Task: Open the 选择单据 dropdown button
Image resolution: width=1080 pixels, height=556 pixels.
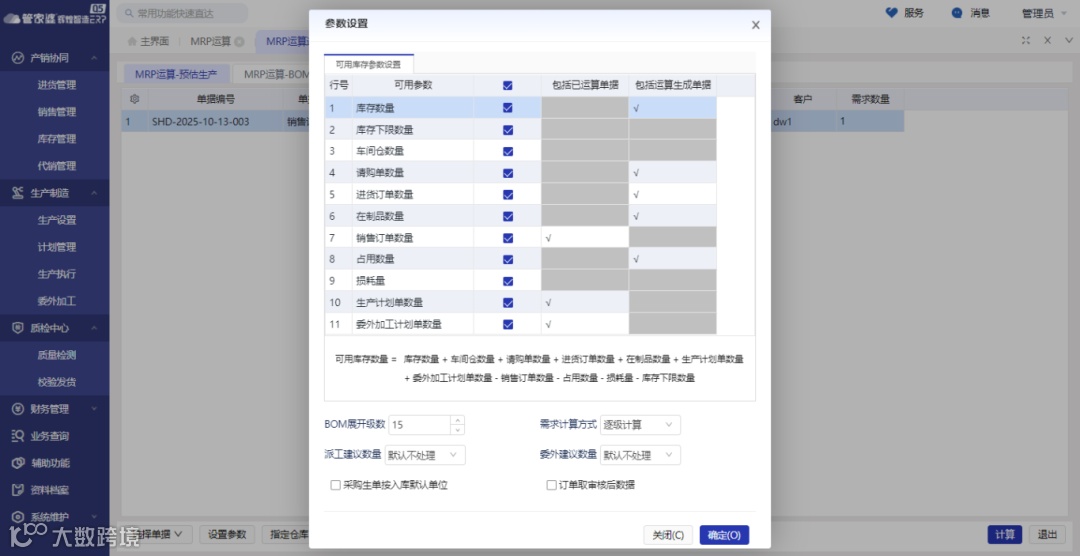Action: [x=156, y=534]
